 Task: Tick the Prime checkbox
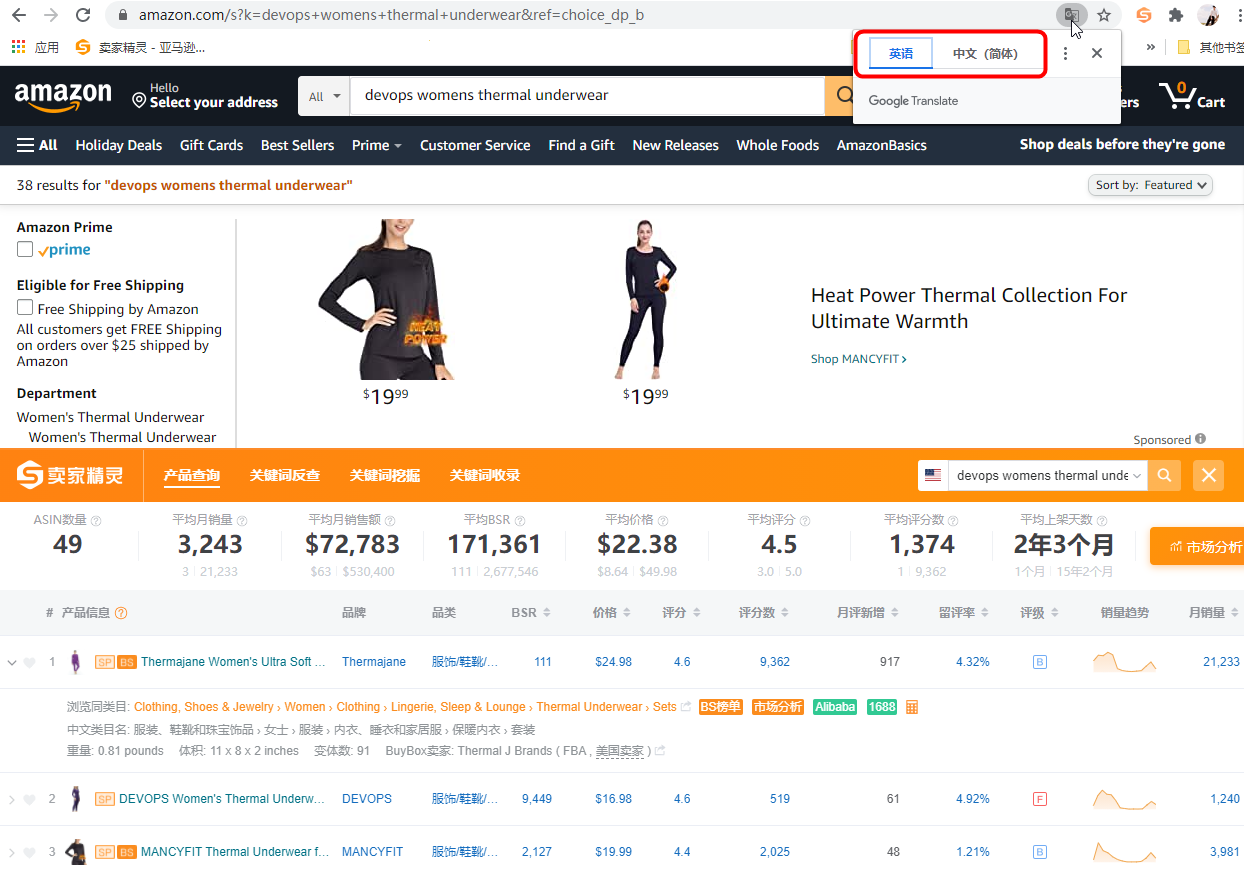pyautogui.click(x=25, y=249)
